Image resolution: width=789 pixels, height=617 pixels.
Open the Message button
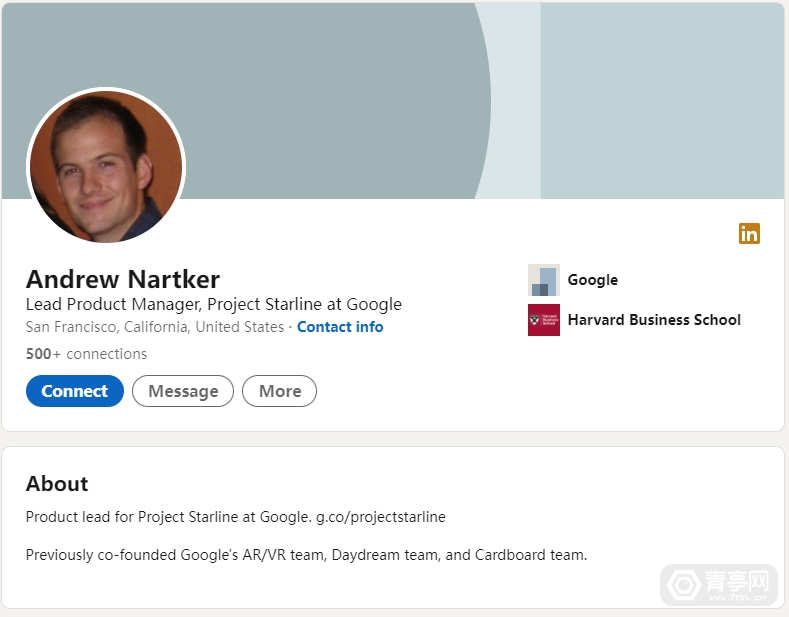click(x=183, y=391)
